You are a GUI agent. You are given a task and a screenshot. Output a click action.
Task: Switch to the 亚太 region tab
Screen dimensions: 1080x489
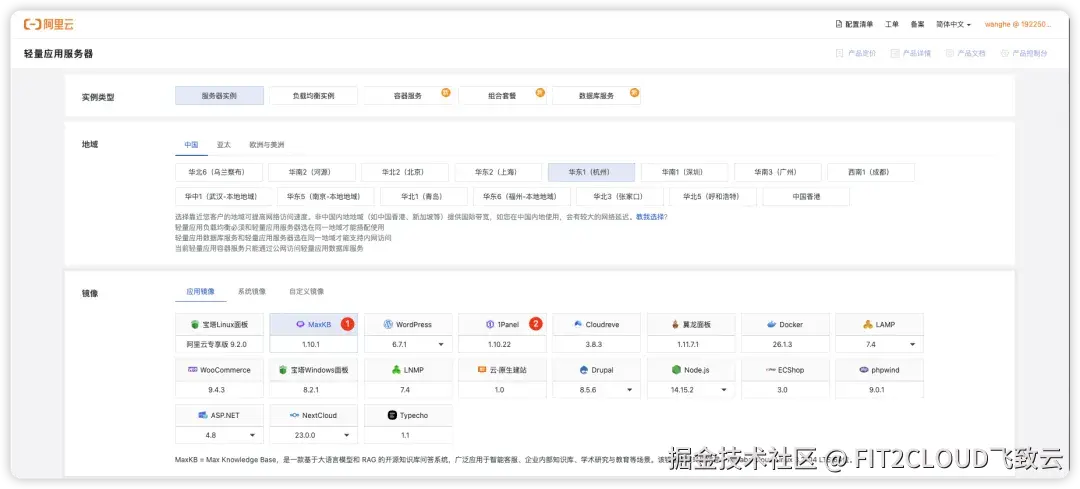tap(224, 145)
